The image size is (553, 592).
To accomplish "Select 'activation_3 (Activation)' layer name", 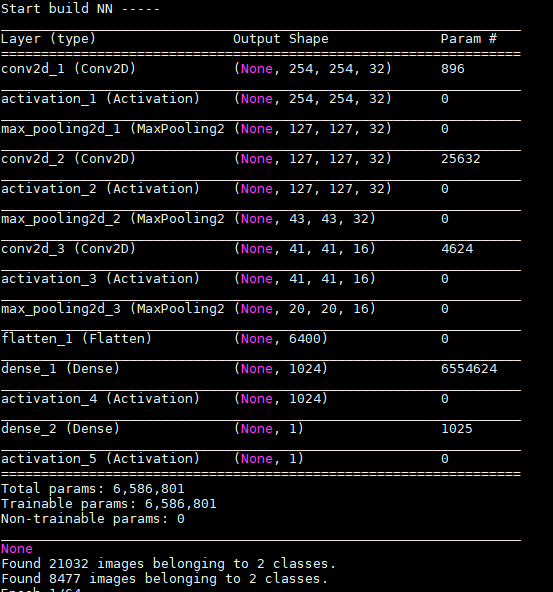I will coord(100,279).
